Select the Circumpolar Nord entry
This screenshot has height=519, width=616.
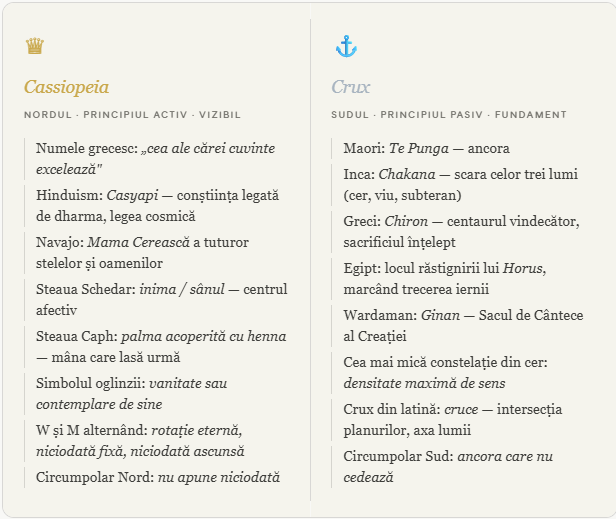click(157, 477)
